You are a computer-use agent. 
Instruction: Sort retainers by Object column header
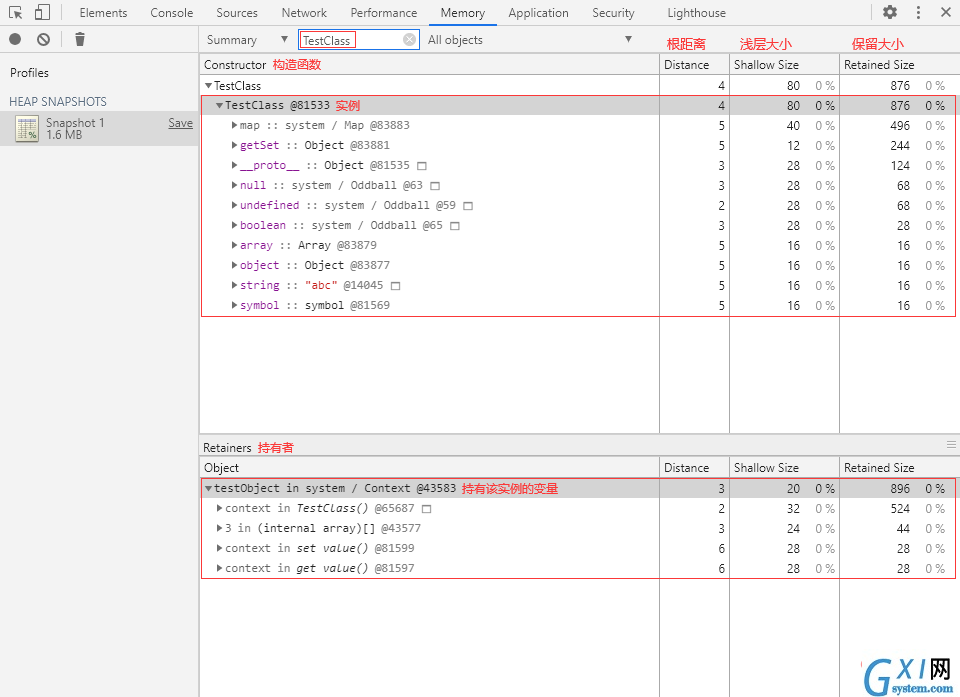[429, 468]
